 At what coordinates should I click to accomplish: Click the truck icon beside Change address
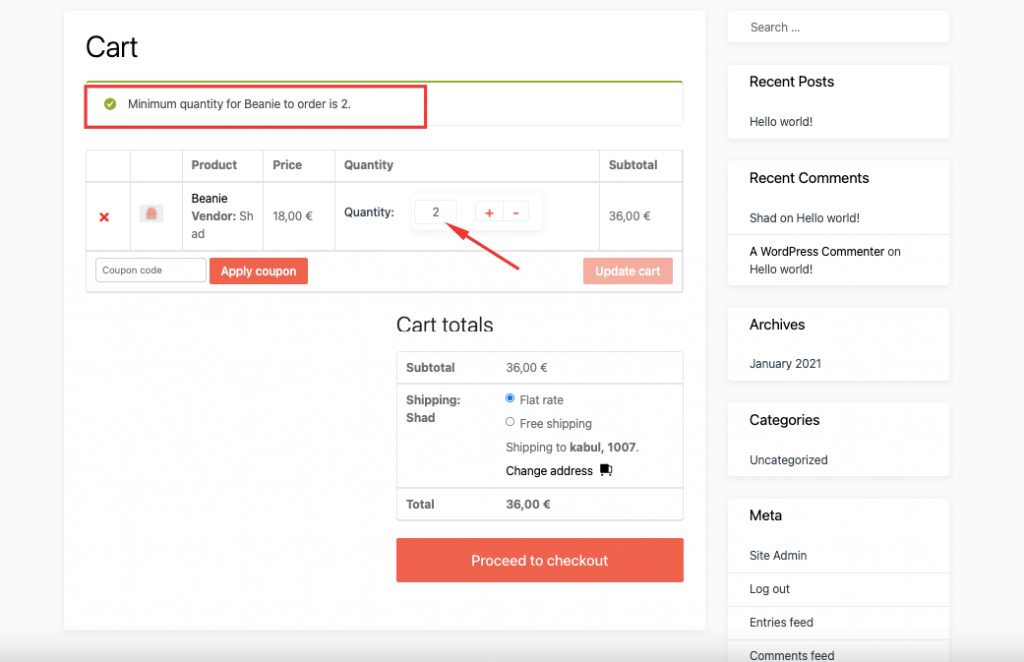click(606, 470)
